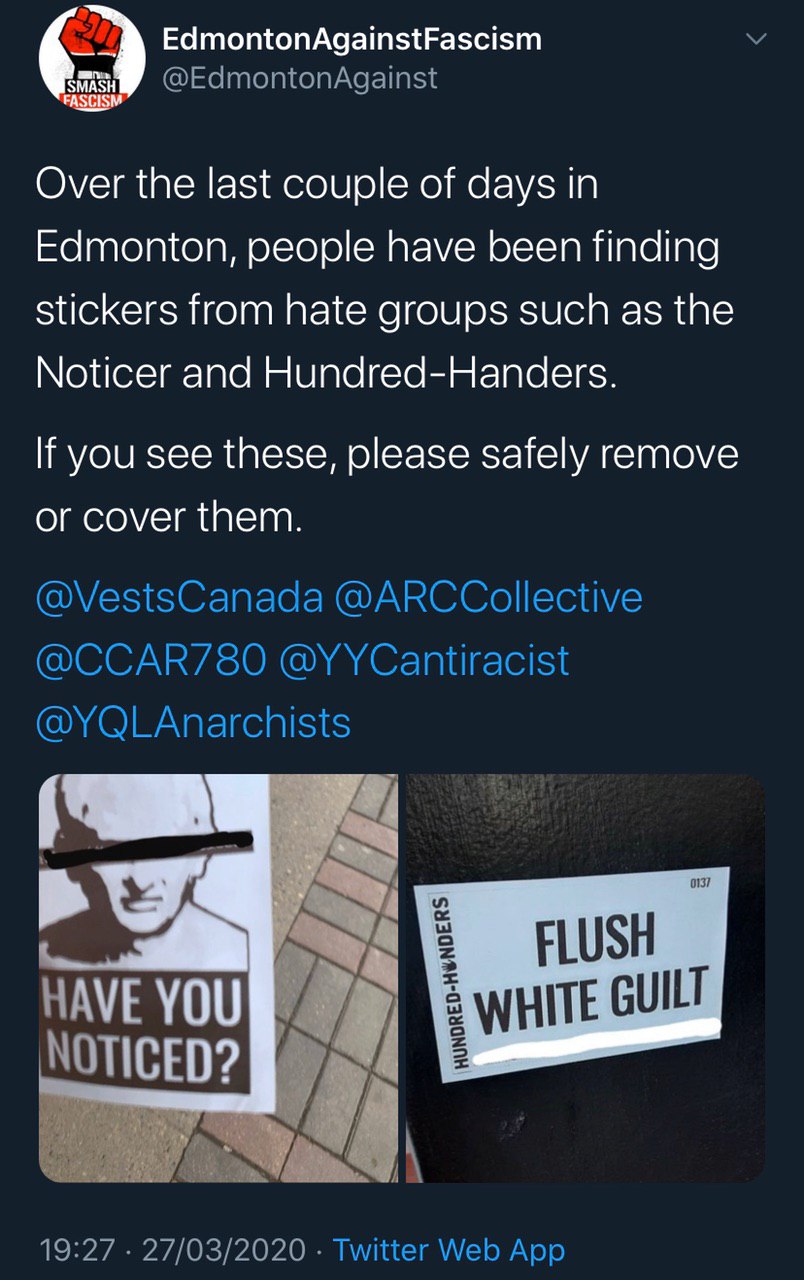Select the @YYCantiracist mention

coord(424,660)
